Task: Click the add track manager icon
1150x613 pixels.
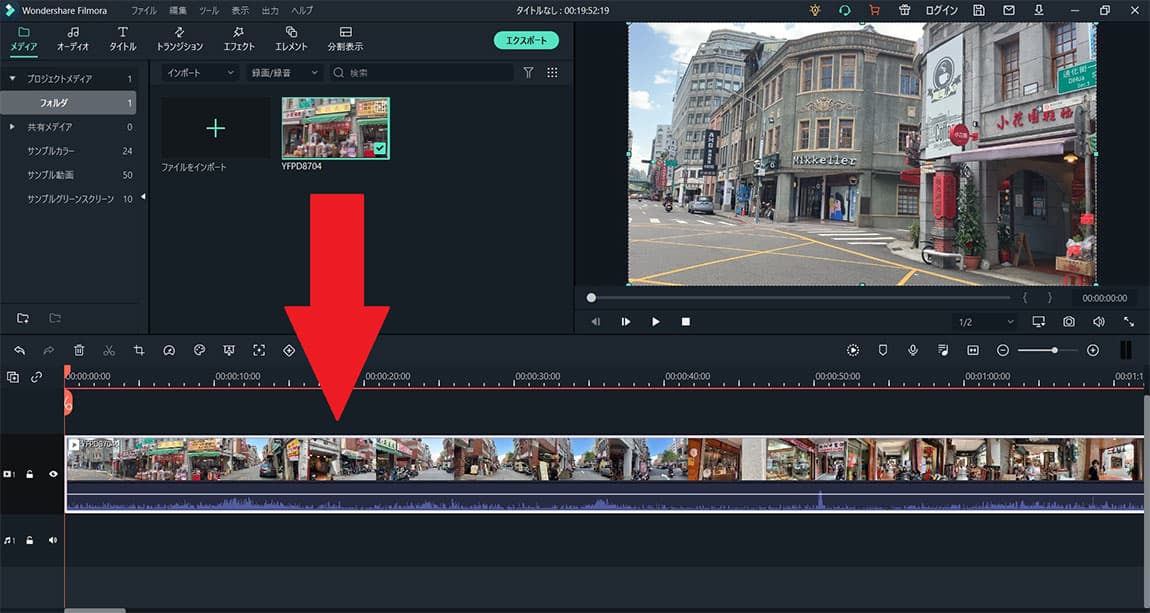Action: (x=13, y=377)
